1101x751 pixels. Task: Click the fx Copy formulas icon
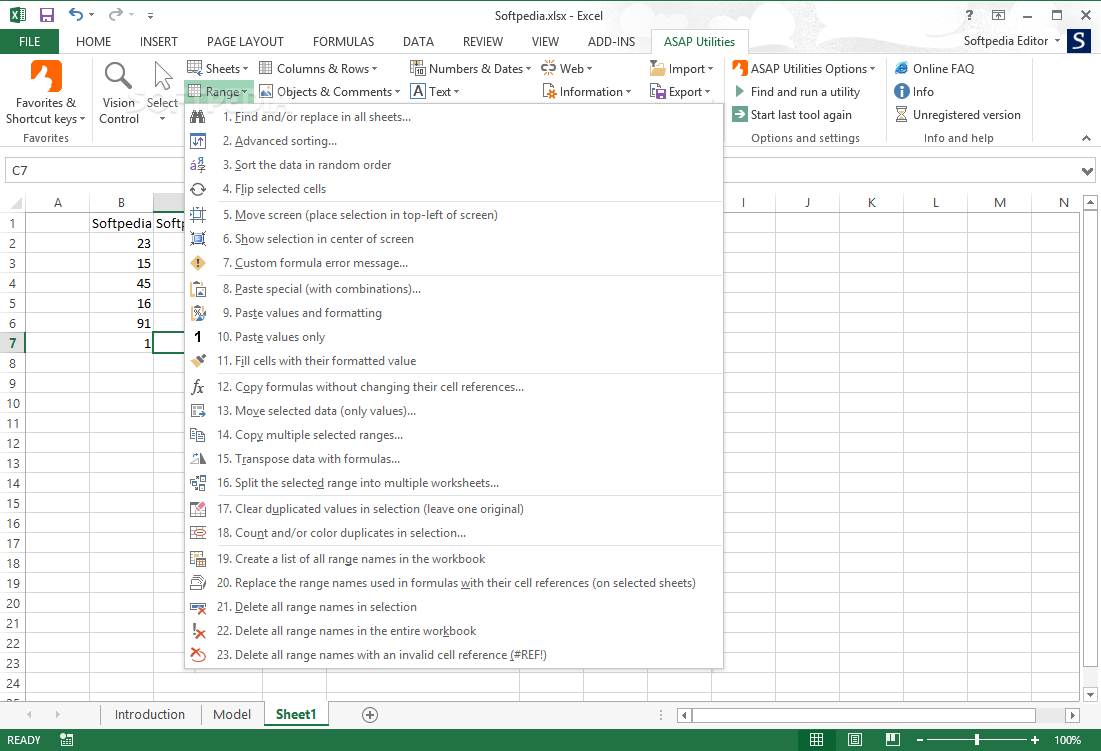pyautogui.click(x=198, y=387)
